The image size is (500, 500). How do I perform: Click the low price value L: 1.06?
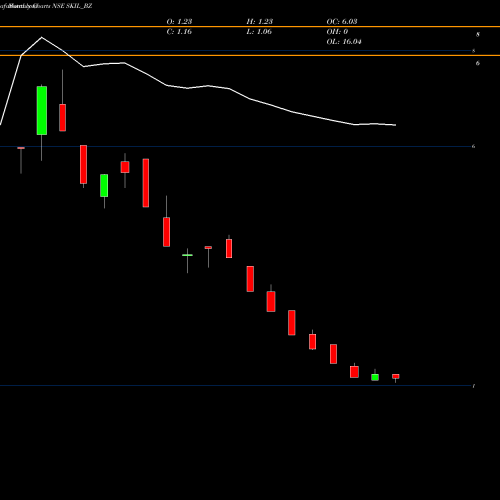(259, 31)
